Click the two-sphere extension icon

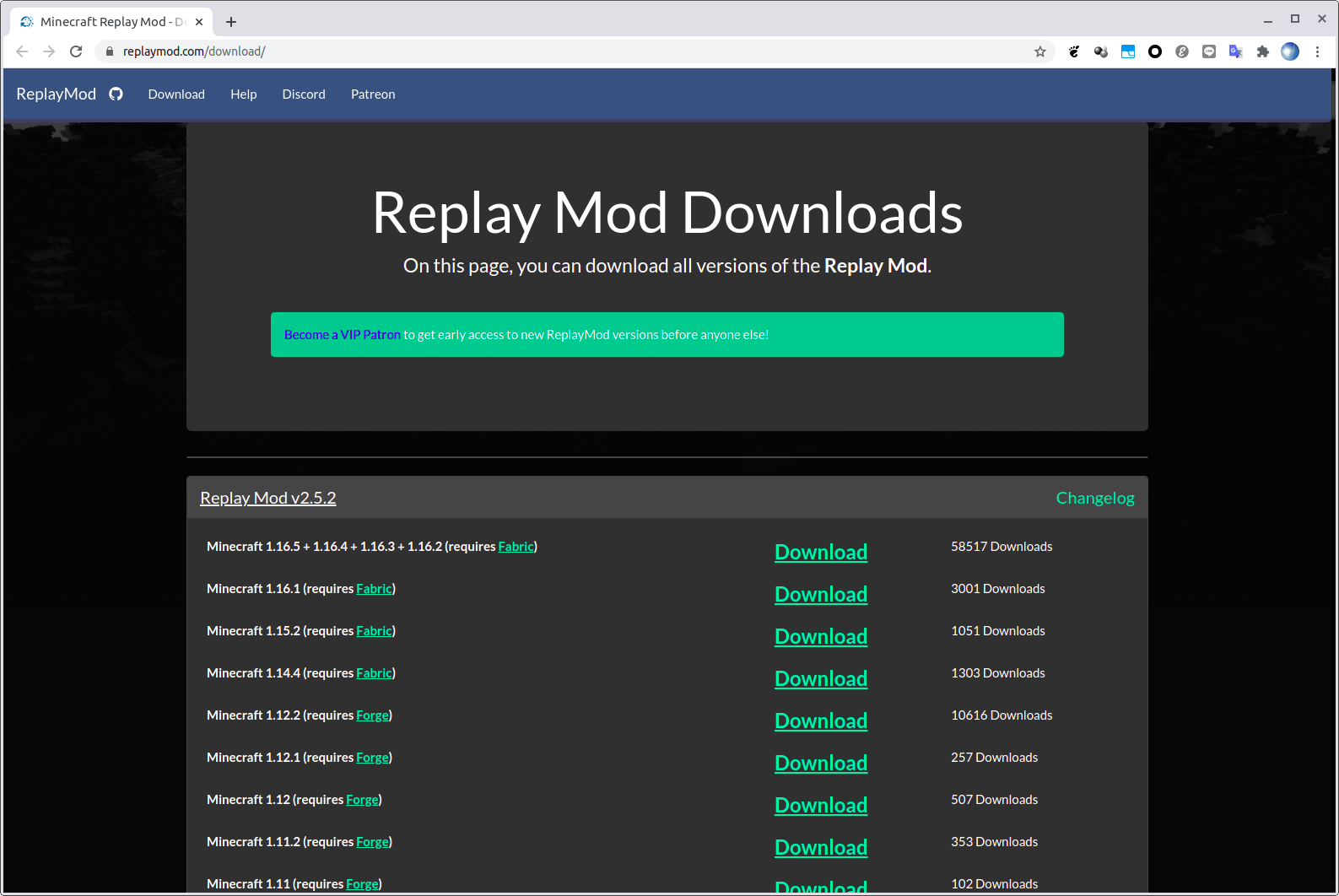click(1101, 51)
